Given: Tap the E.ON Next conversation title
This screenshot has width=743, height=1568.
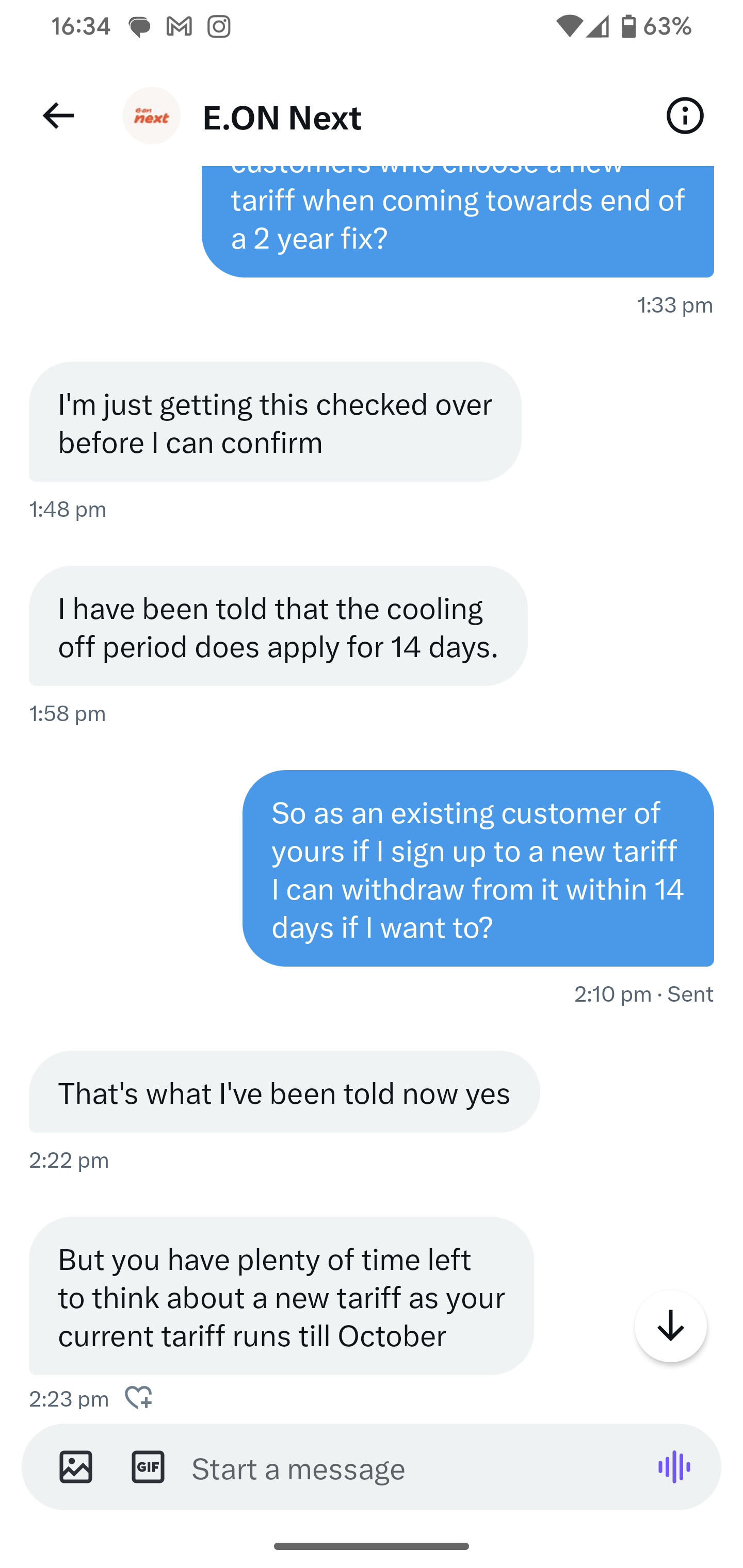Looking at the screenshot, I should pos(282,118).
